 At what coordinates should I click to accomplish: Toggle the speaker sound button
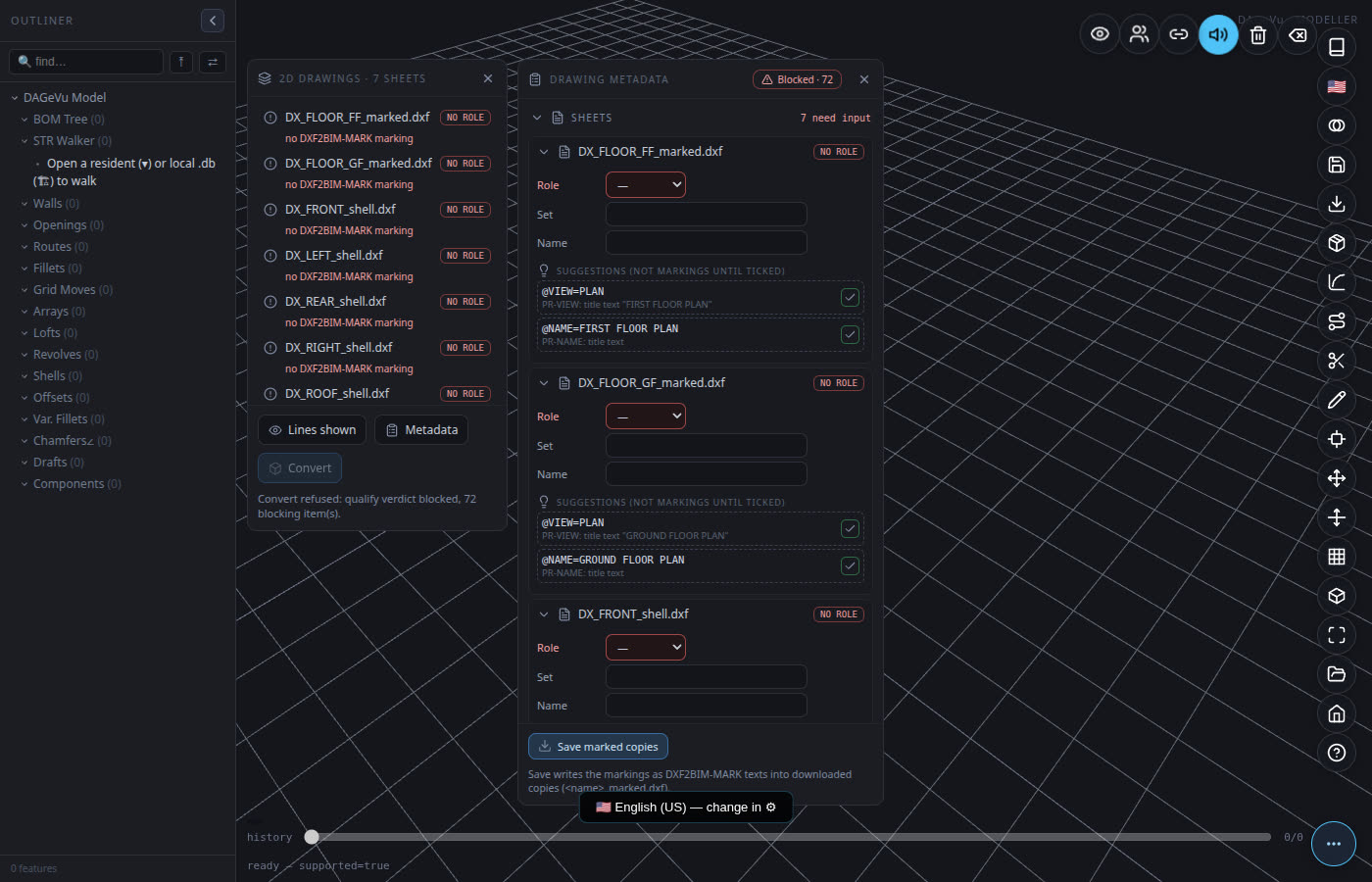[1218, 34]
